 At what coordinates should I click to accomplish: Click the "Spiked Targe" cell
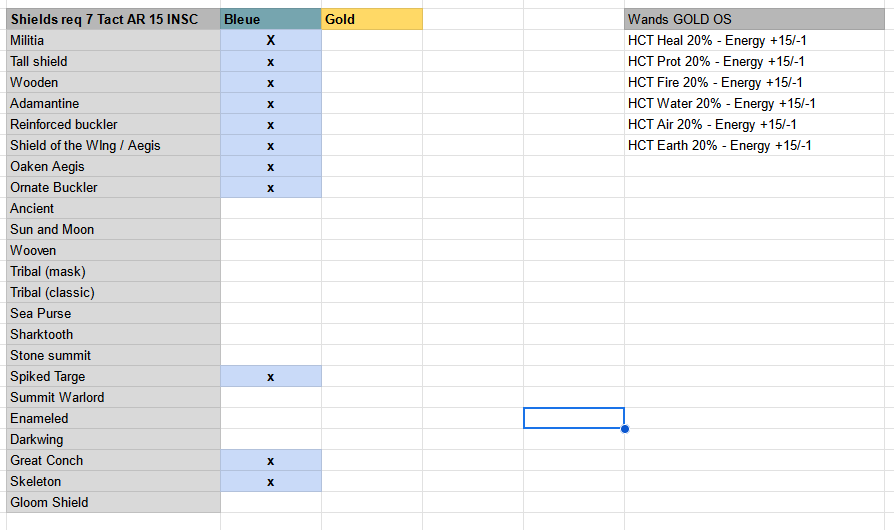(x=110, y=376)
